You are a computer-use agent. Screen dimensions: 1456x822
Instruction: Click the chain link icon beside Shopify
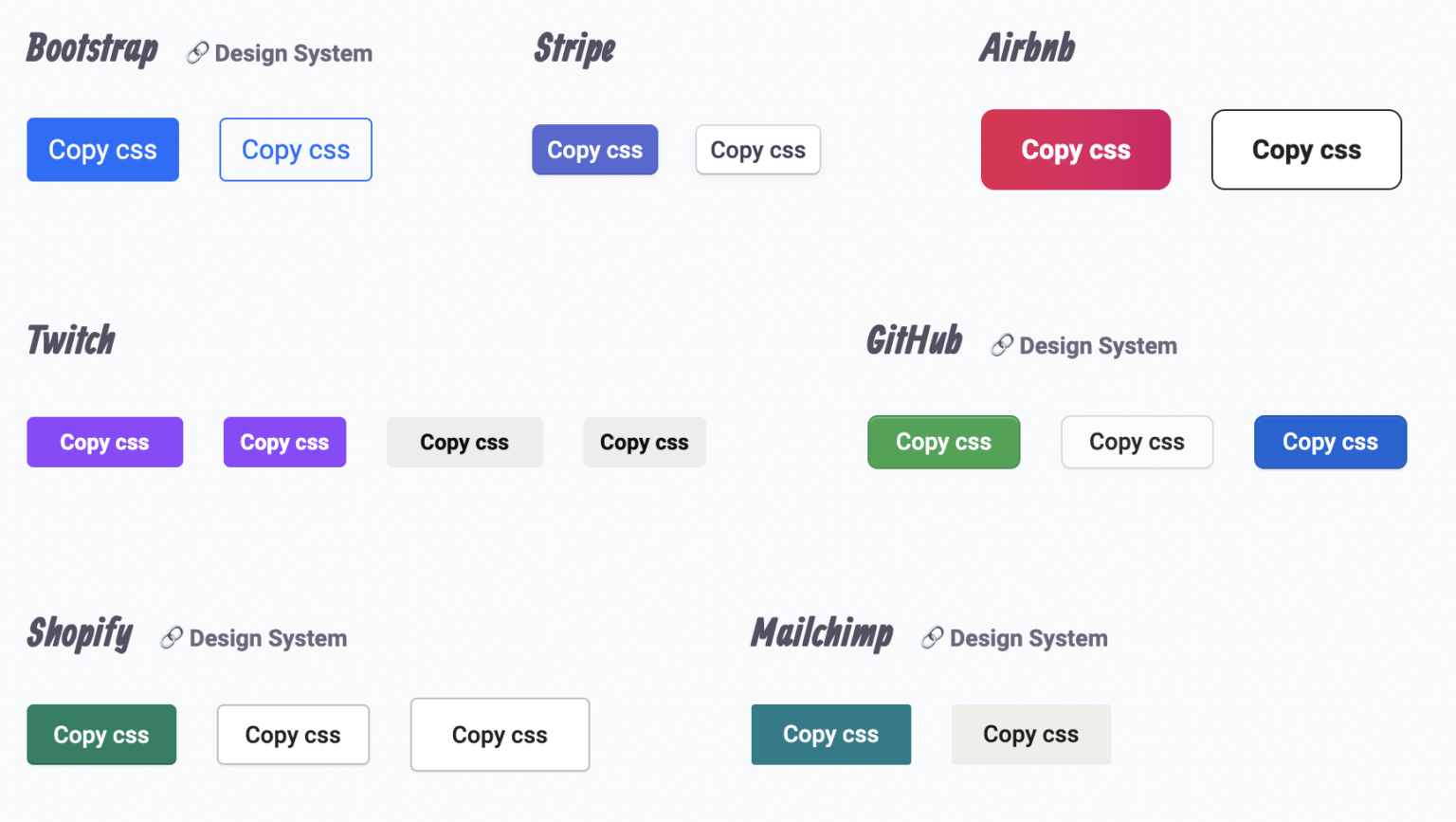click(x=171, y=637)
